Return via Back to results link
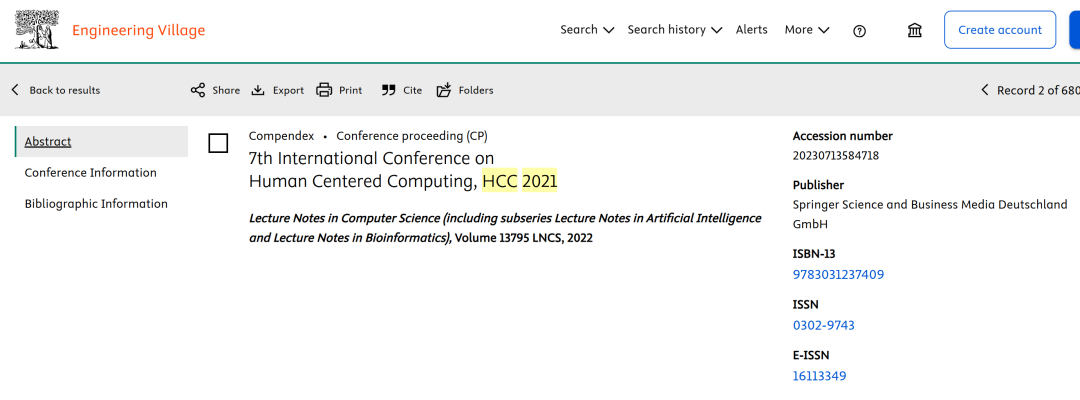 click(x=64, y=90)
